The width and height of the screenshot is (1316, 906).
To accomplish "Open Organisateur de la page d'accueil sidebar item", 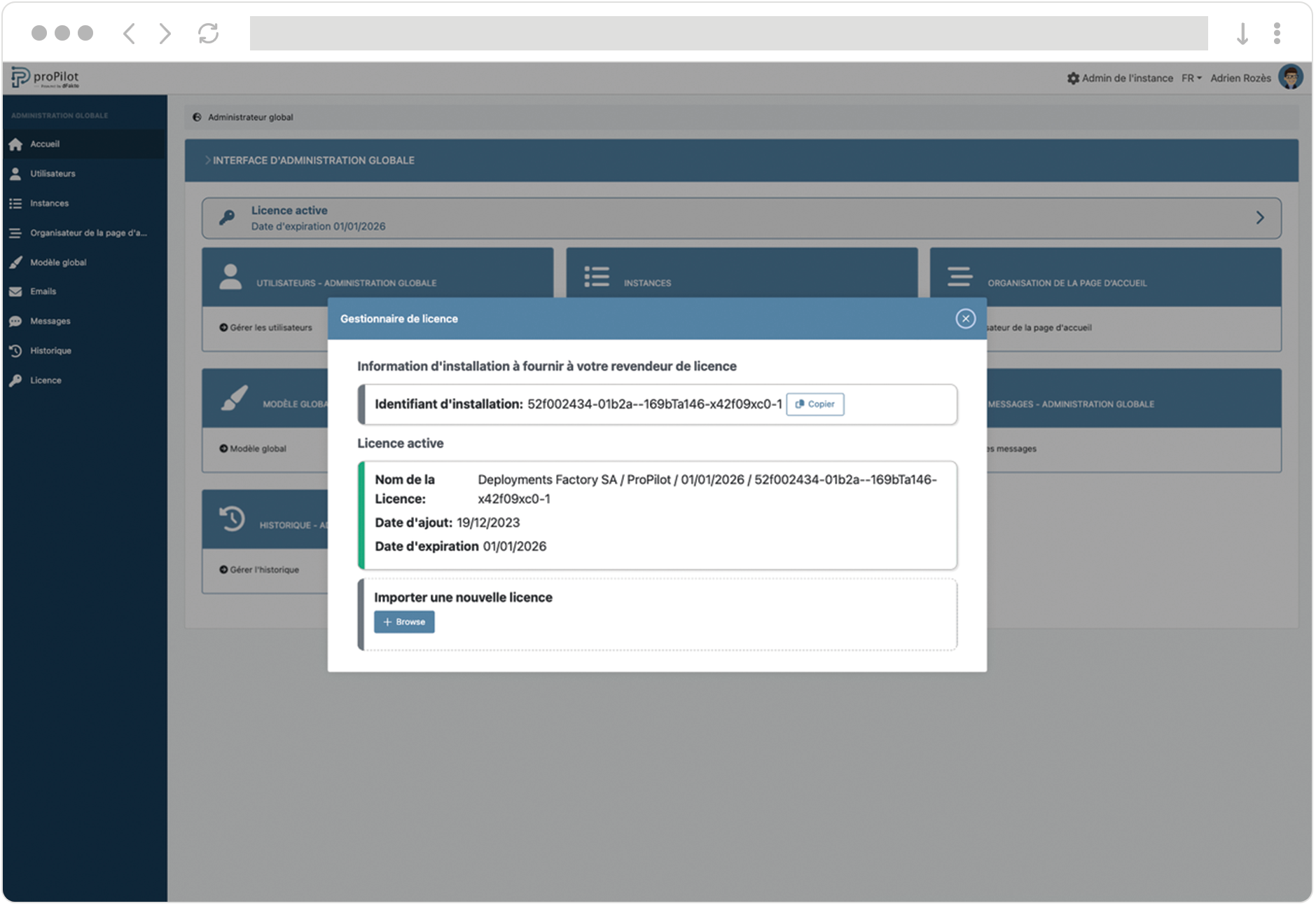I will pos(88,233).
